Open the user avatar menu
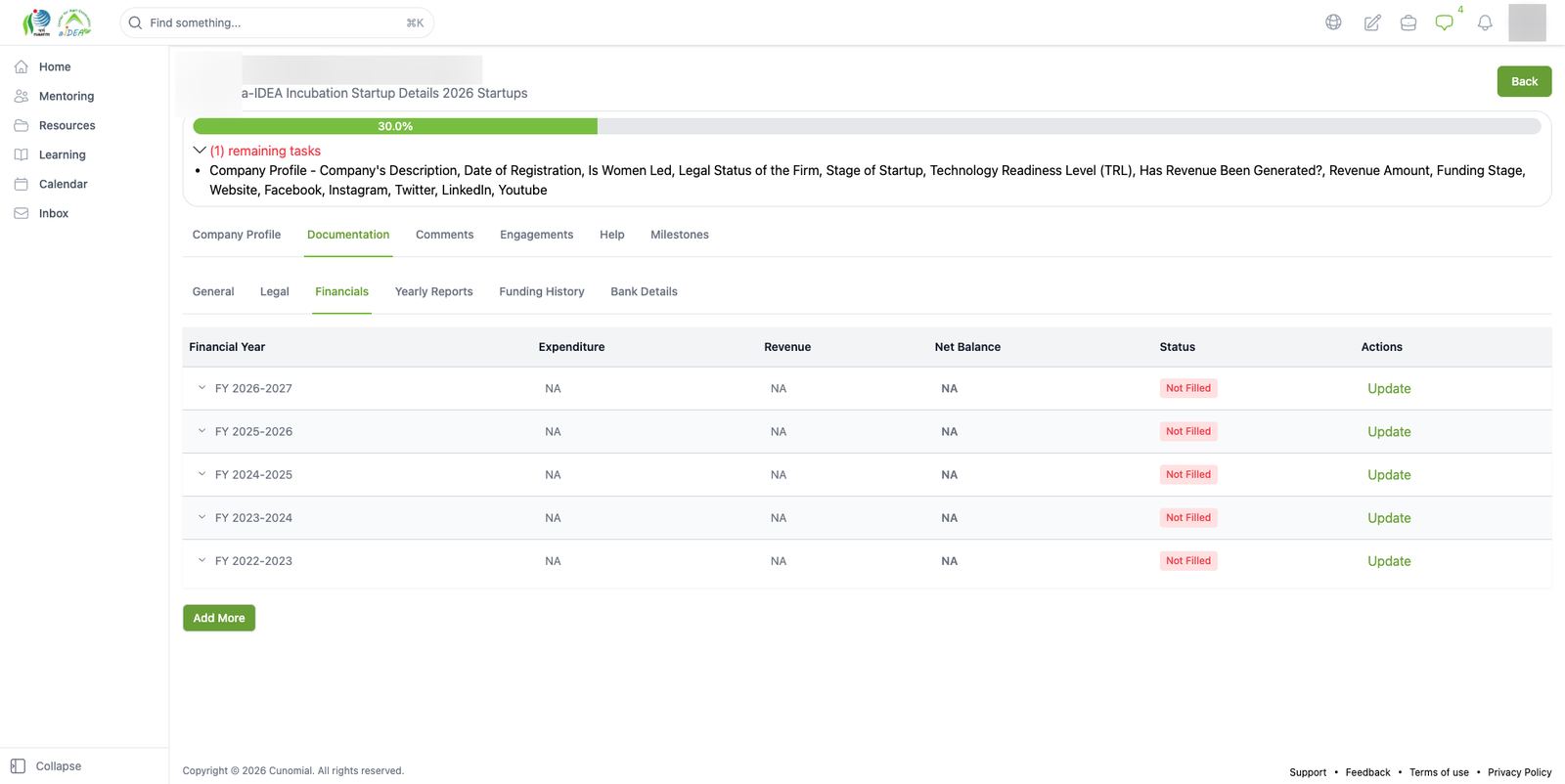 tap(1527, 22)
